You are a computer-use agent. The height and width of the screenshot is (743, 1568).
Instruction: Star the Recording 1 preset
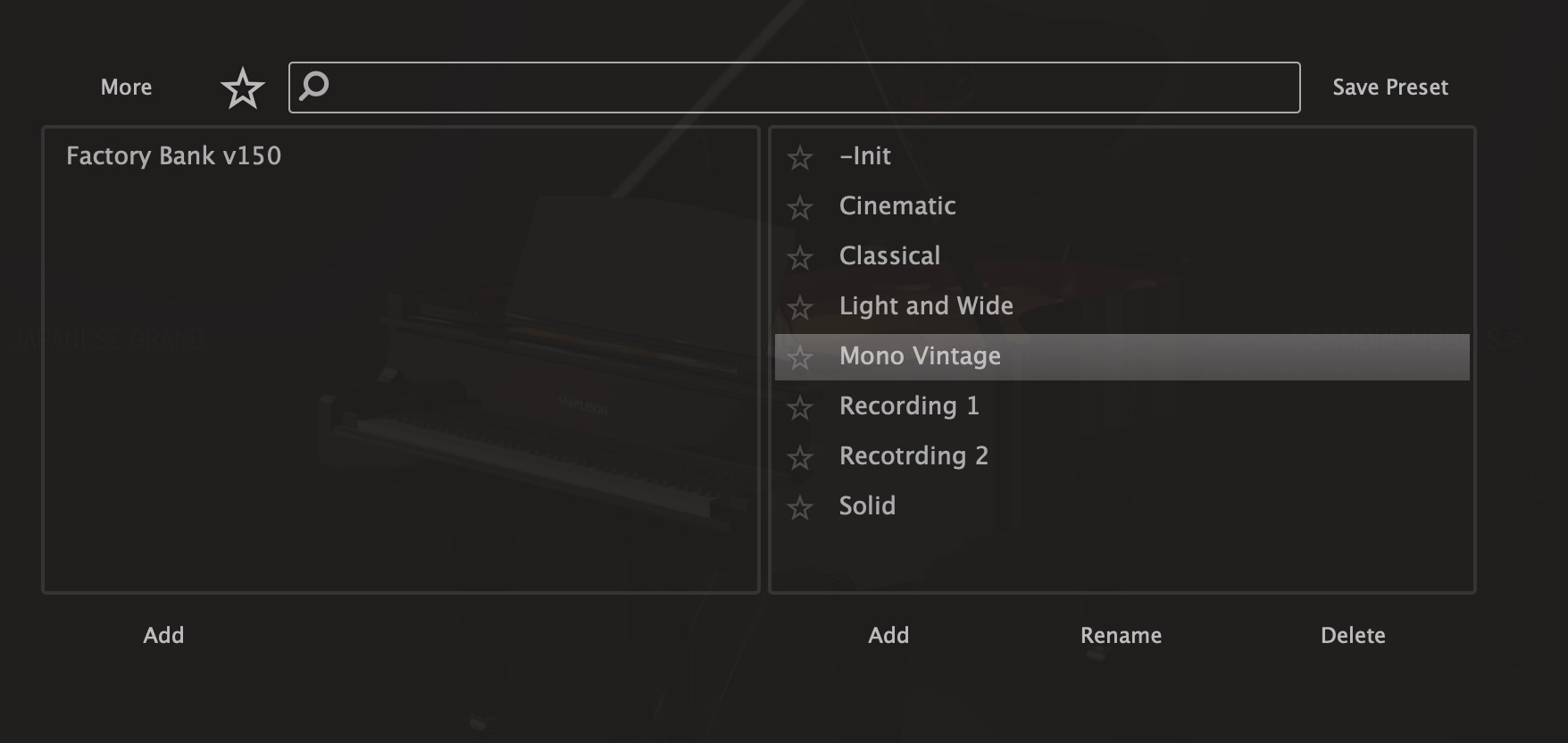click(800, 408)
